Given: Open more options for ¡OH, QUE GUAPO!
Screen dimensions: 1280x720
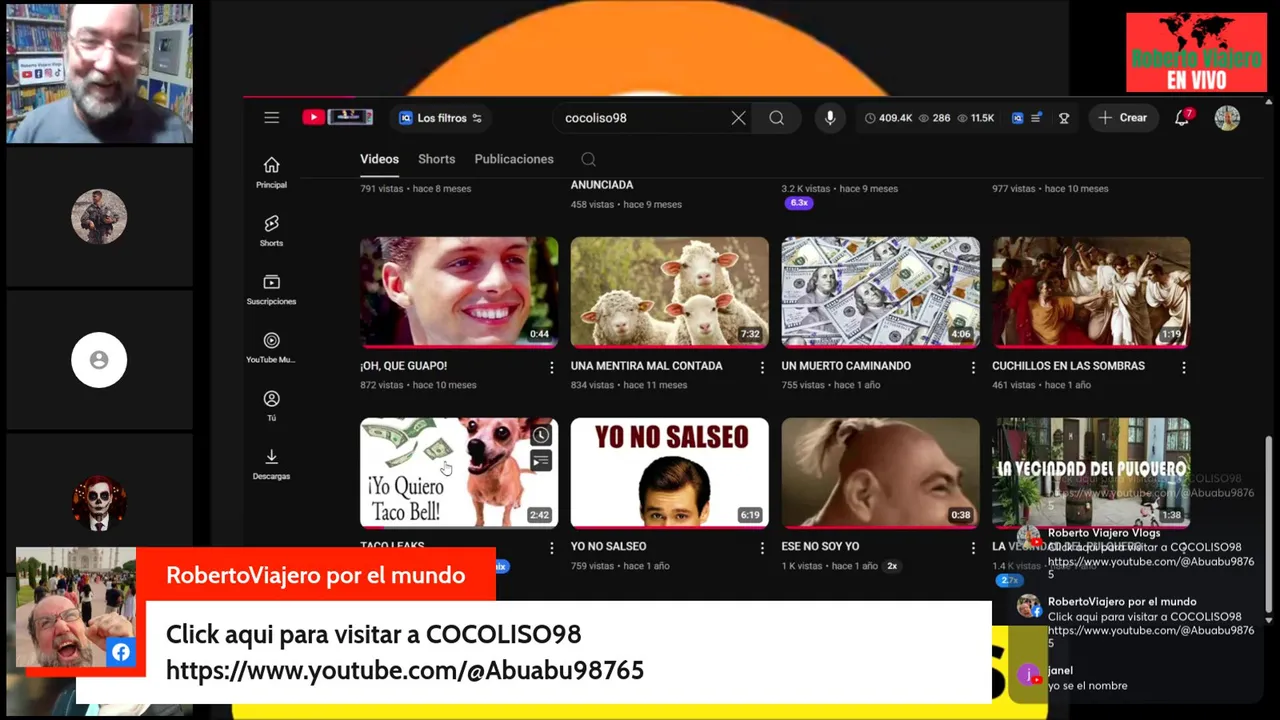Looking at the screenshot, I should [551, 368].
